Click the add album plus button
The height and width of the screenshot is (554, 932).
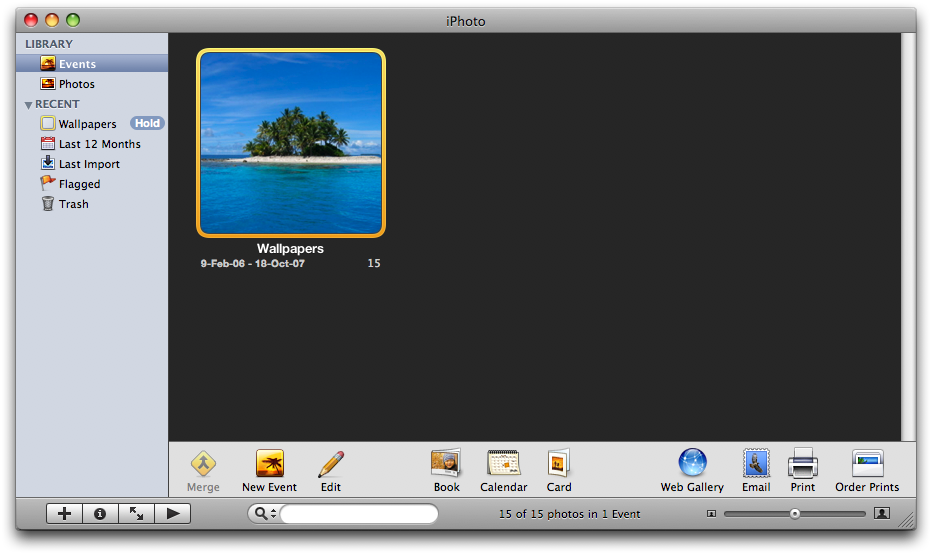tap(64, 514)
